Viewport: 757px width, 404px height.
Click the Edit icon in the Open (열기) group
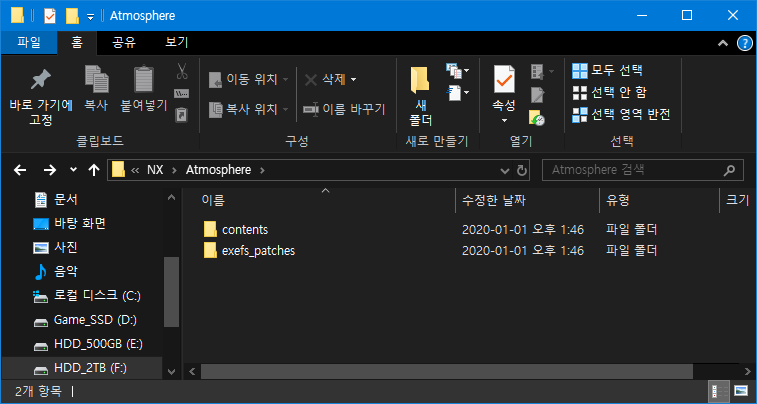[x=537, y=95]
